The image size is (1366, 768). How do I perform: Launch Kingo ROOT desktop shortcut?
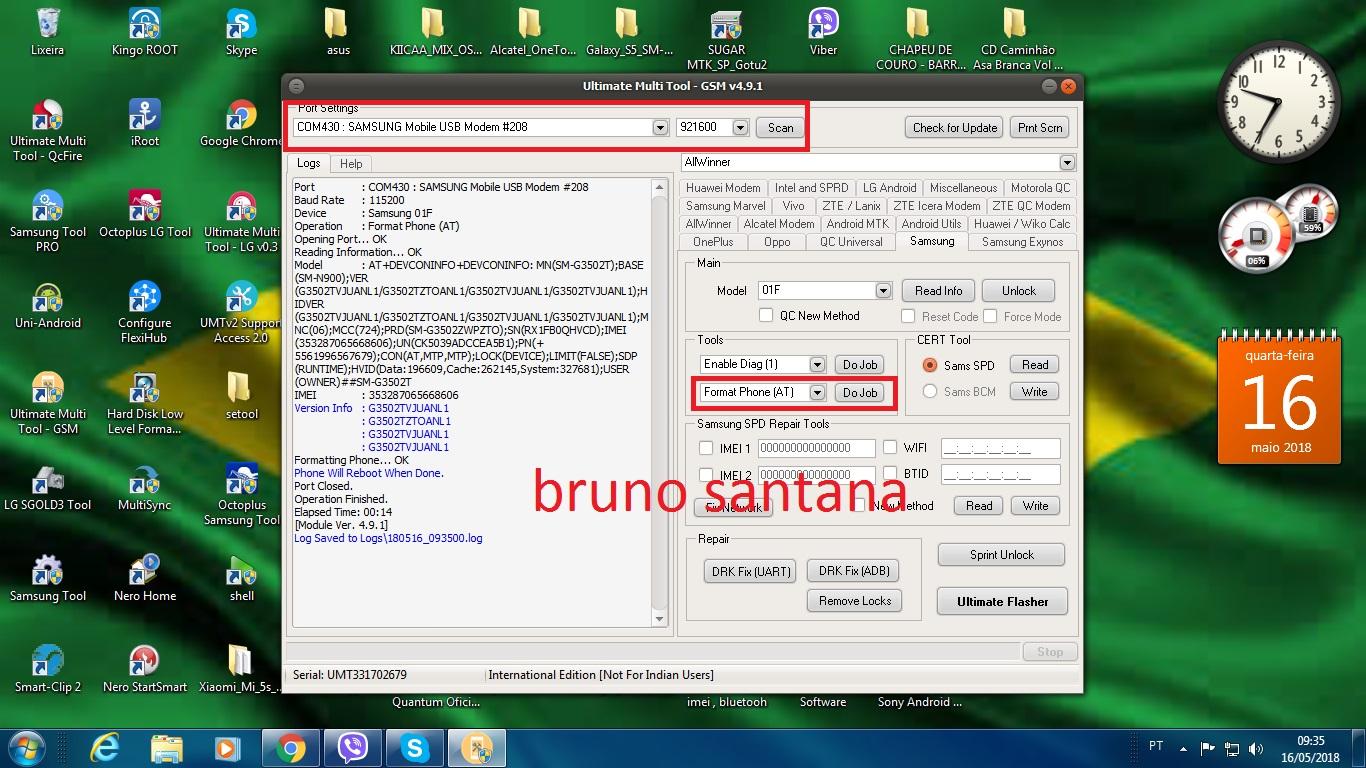[145, 32]
